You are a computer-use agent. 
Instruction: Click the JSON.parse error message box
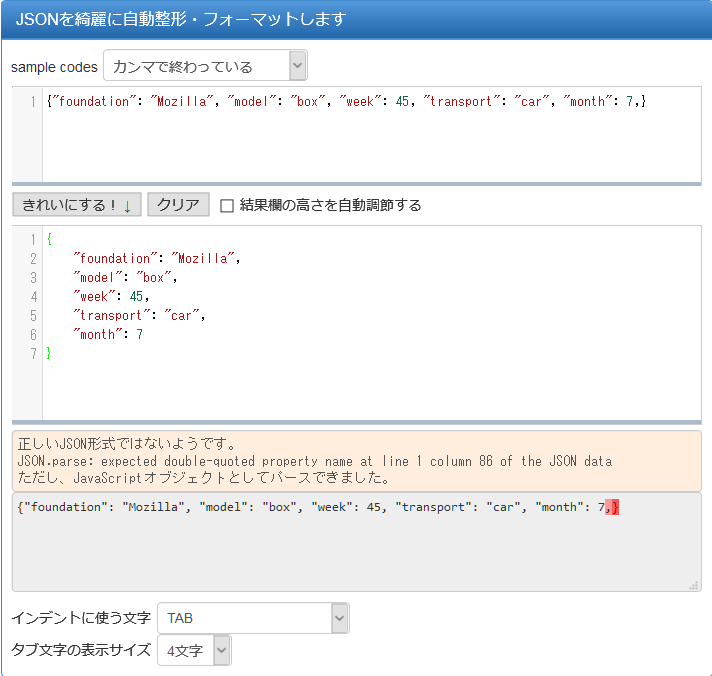pyautogui.click(x=356, y=461)
